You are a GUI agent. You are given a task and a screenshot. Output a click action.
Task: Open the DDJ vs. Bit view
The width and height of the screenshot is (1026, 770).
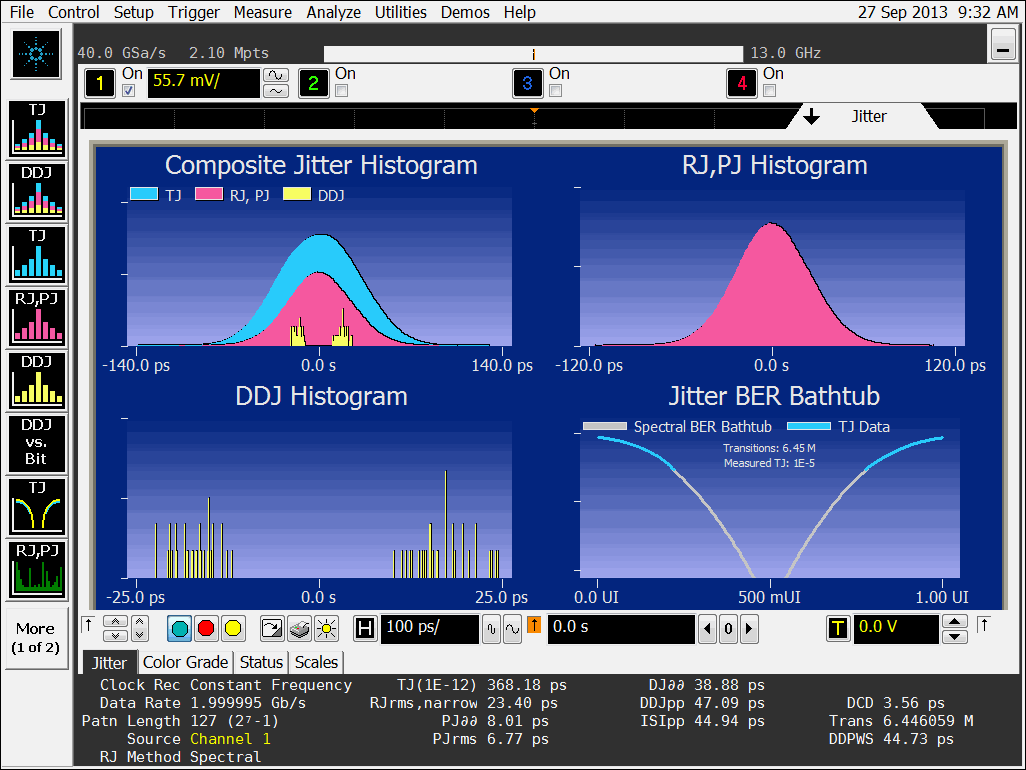37,443
